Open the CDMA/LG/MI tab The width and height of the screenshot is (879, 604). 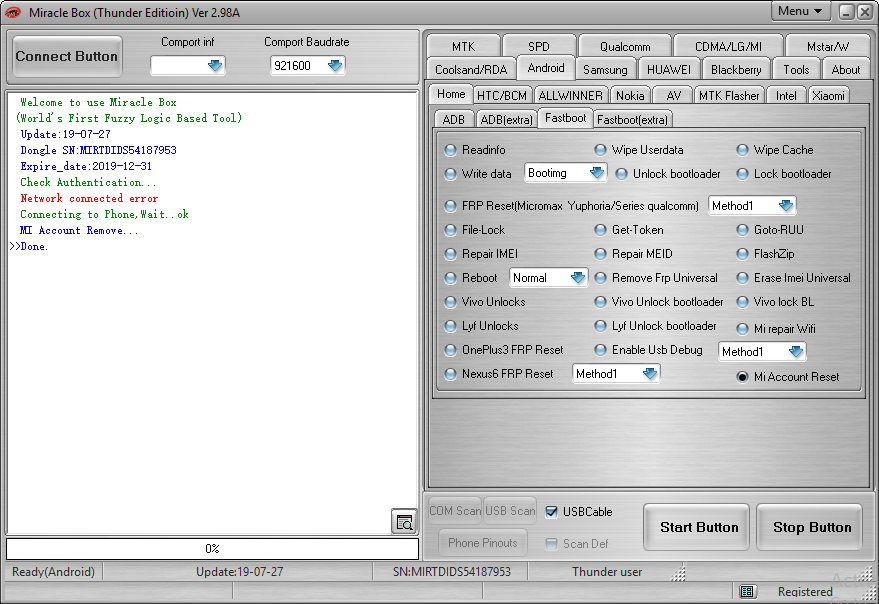point(728,46)
